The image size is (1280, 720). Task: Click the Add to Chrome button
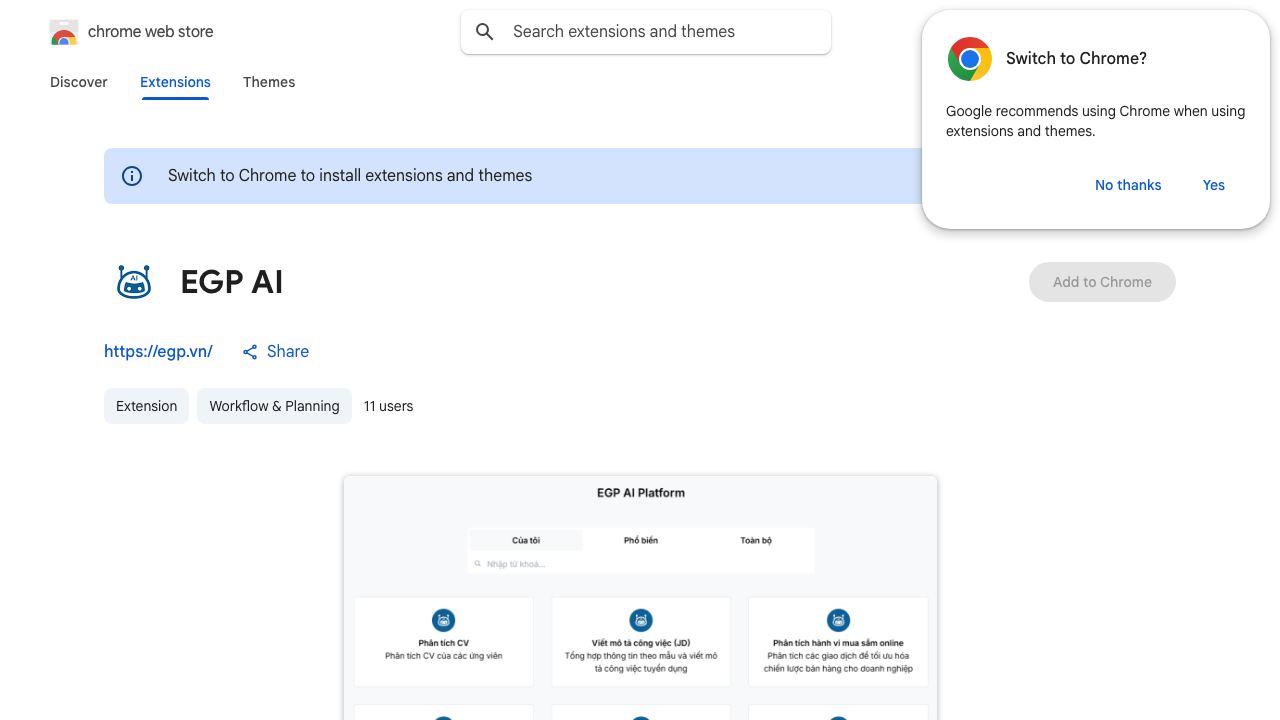[1102, 282]
